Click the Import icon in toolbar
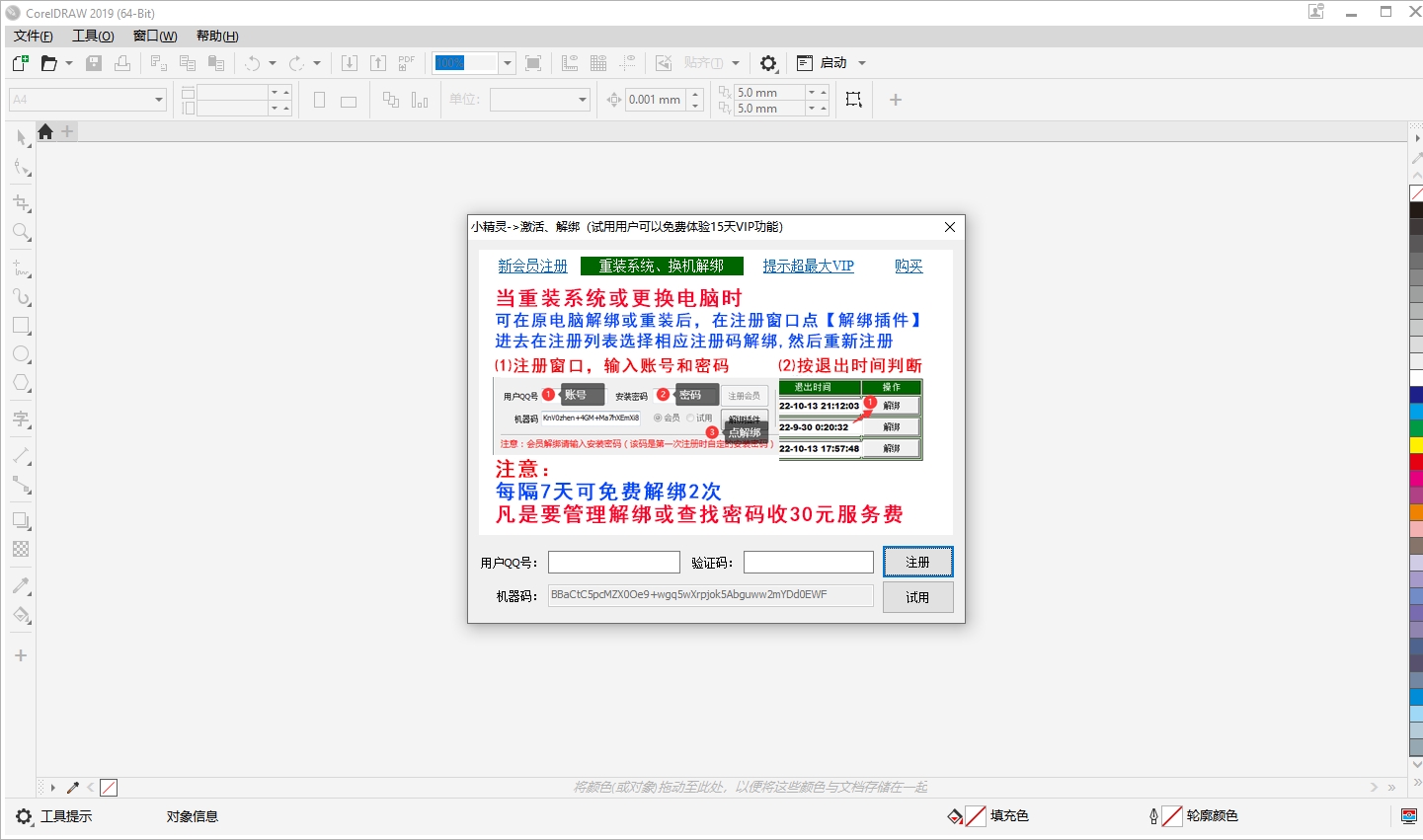Image resolution: width=1423 pixels, height=840 pixels. [x=350, y=63]
